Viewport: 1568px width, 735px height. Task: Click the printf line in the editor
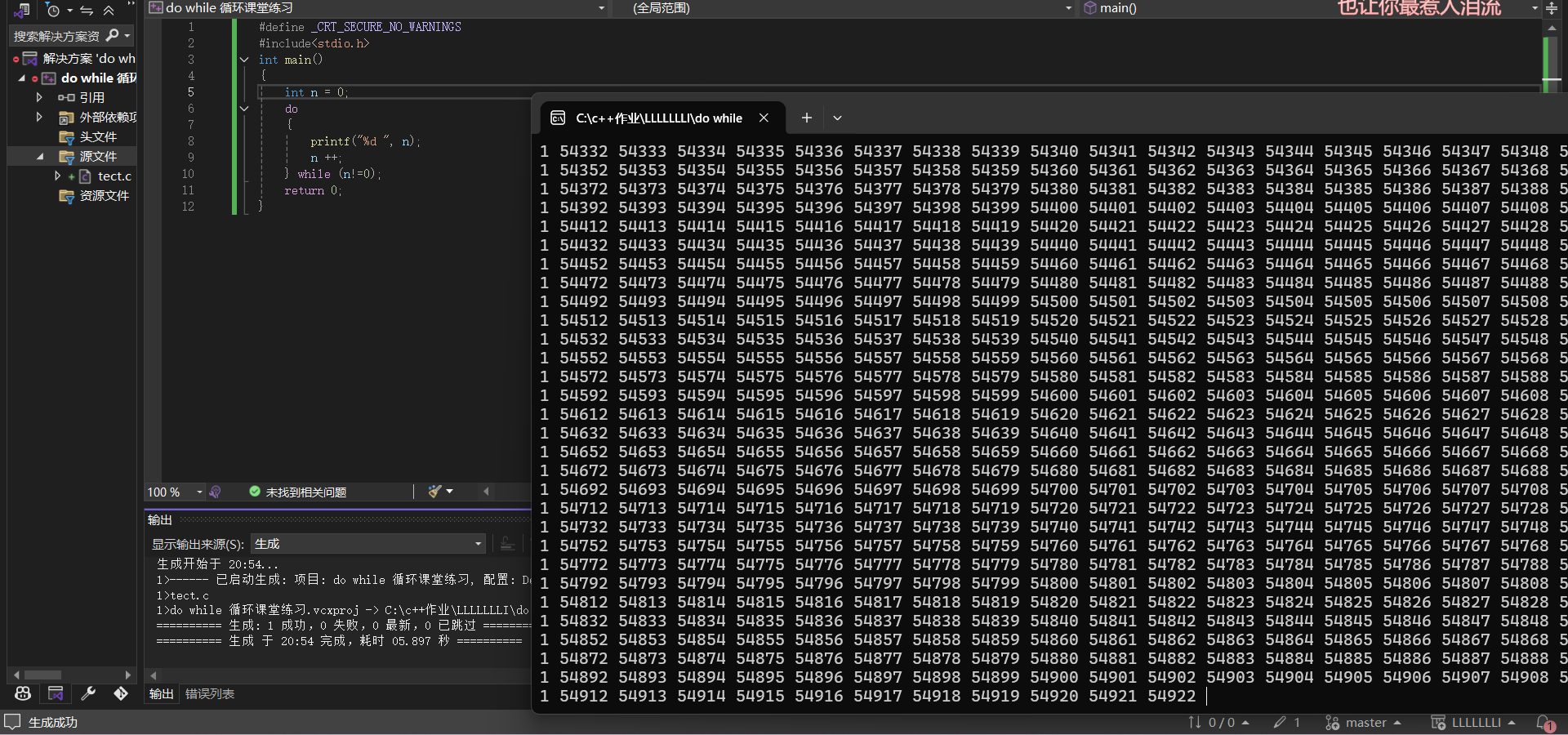[365, 141]
